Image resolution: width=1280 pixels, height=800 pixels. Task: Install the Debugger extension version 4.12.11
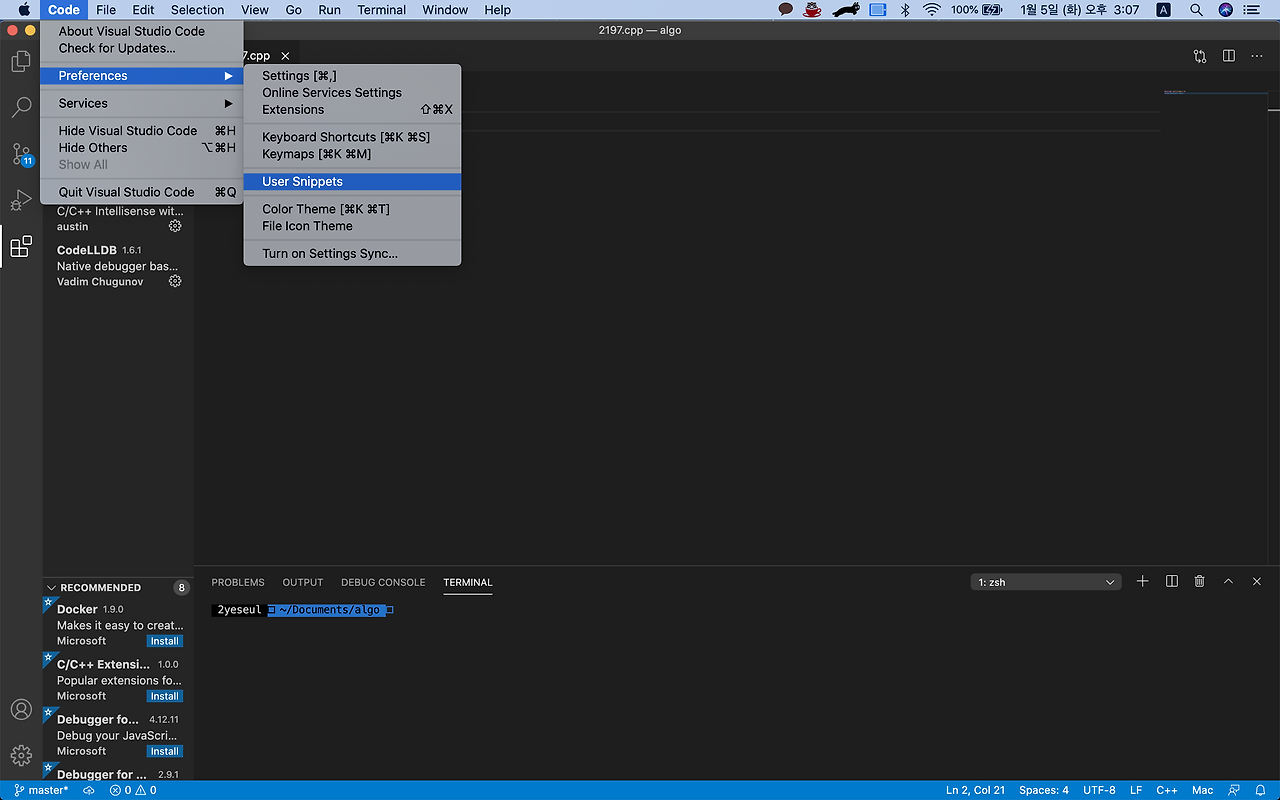click(x=165, y=751)
